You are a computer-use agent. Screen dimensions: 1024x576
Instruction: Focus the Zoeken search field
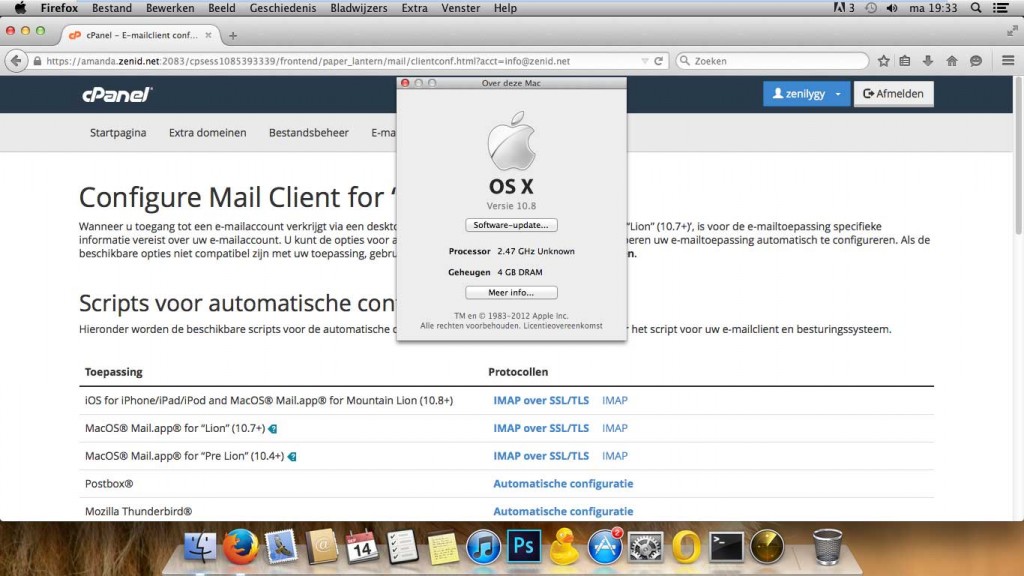coord(773,61)
